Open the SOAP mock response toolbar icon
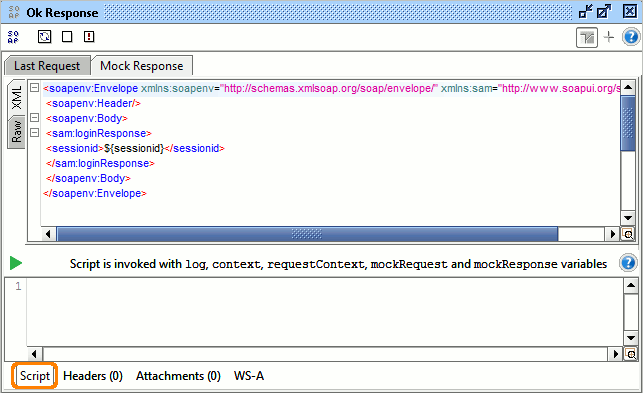The width and height of the screenshot is (643, 393). coord(13,37)
